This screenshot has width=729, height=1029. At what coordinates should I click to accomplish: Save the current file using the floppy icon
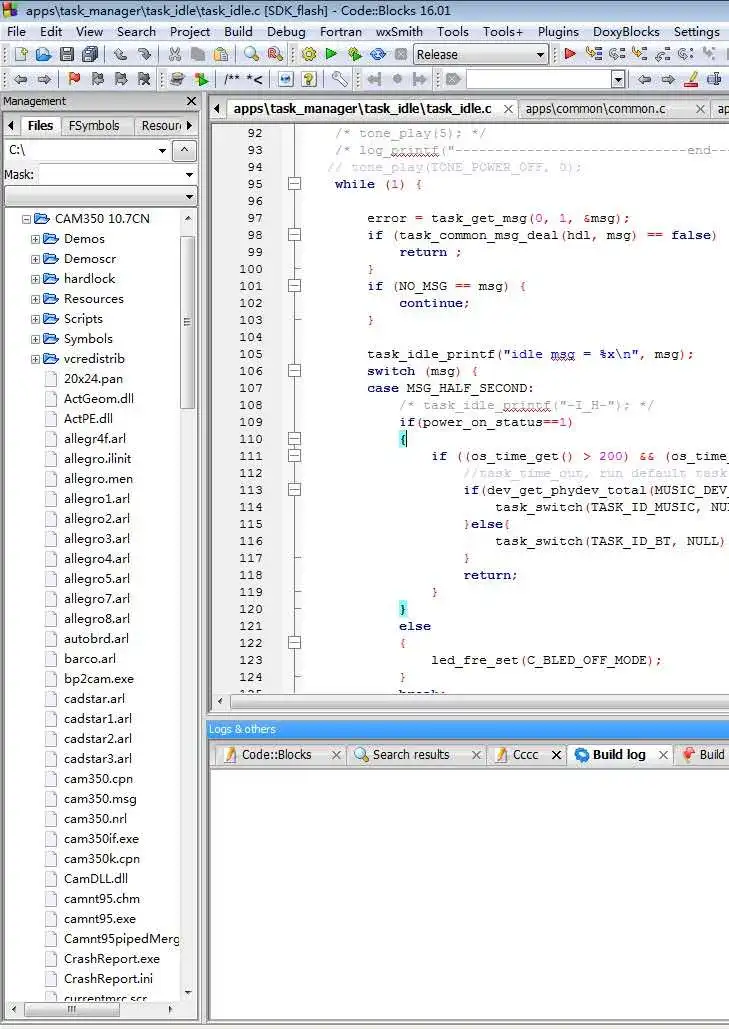tap(66, 54)
